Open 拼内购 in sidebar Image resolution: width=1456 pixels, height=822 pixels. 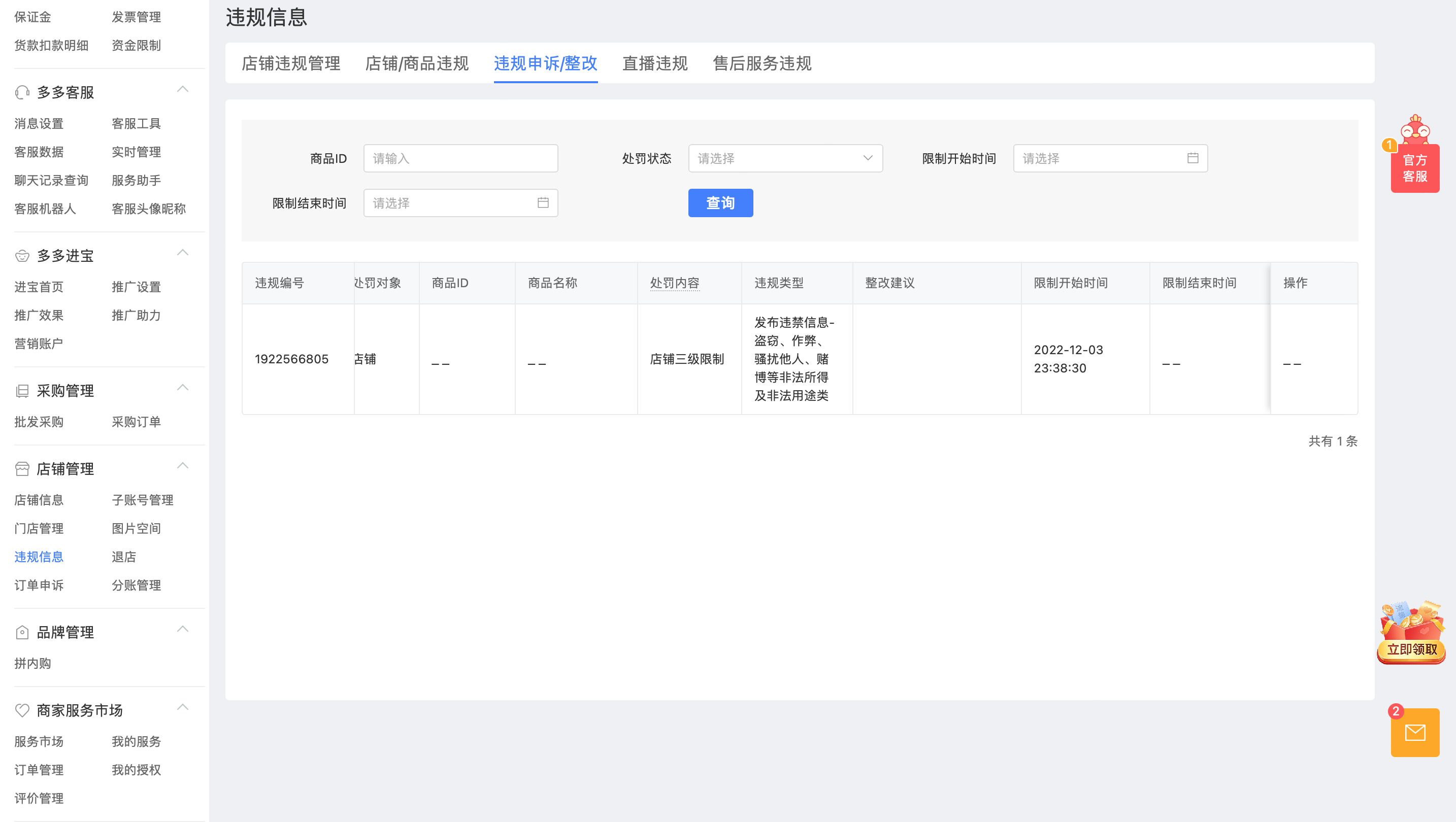coord(33,663)
